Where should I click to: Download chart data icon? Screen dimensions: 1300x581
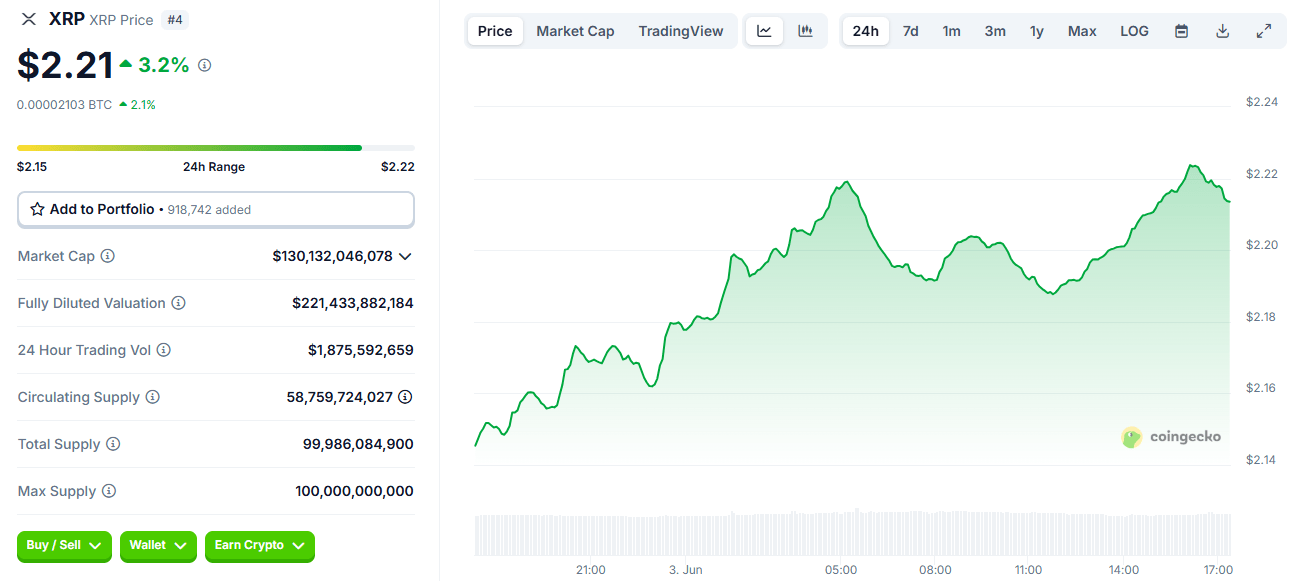[x=1222, y=31]
